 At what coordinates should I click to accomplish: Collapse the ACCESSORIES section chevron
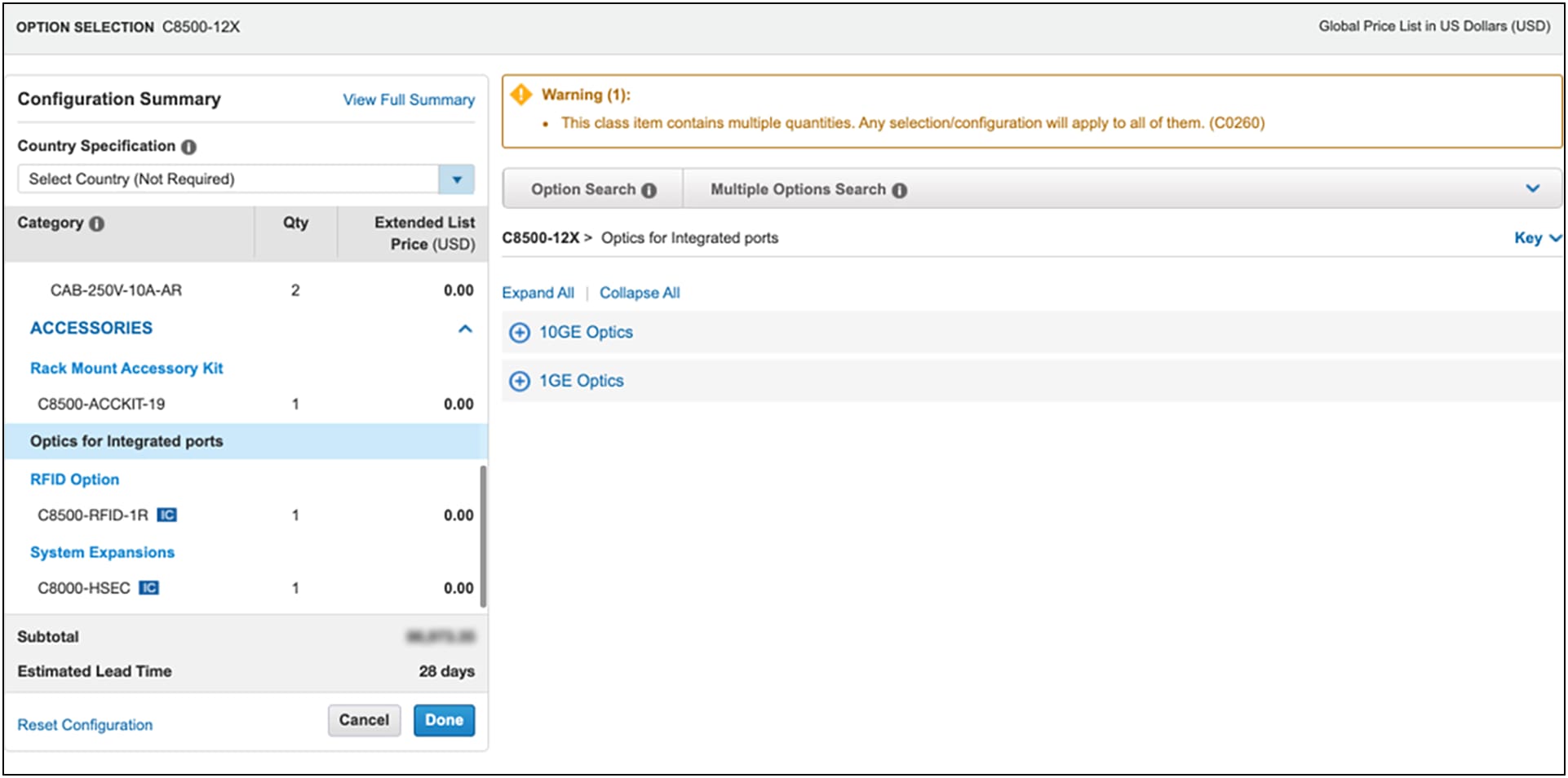(465, 329)
